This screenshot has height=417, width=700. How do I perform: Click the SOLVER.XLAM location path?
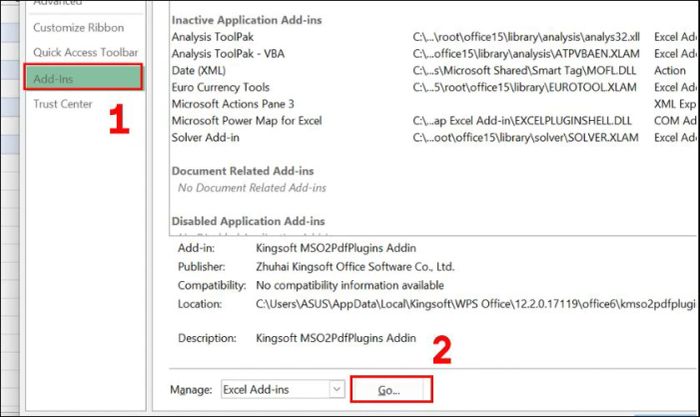click(525, 137)
